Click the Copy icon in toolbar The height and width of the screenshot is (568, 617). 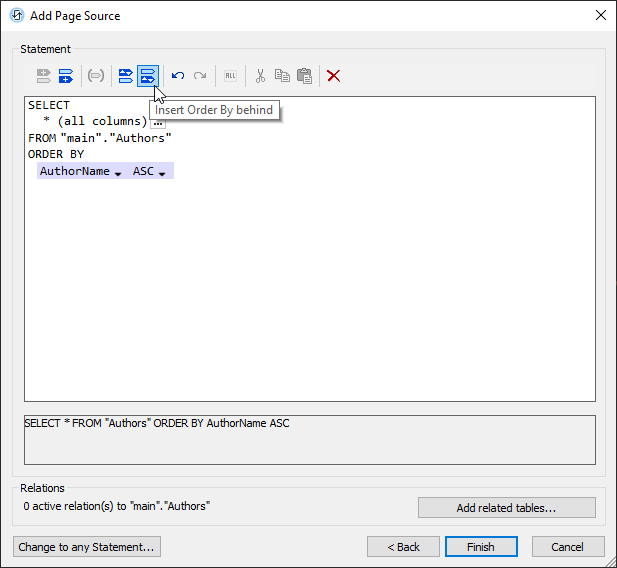click(282, 76)
